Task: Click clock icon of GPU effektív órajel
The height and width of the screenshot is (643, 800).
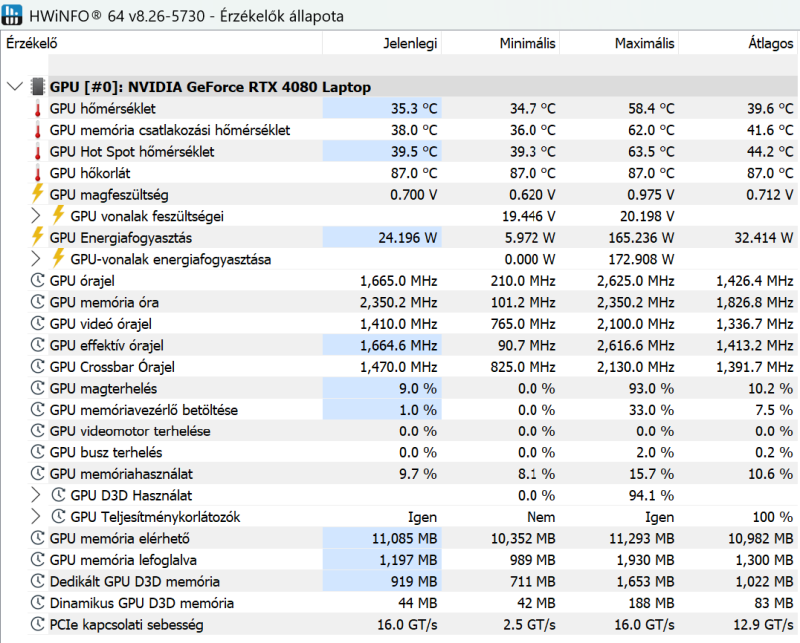Action: (38, 344)
